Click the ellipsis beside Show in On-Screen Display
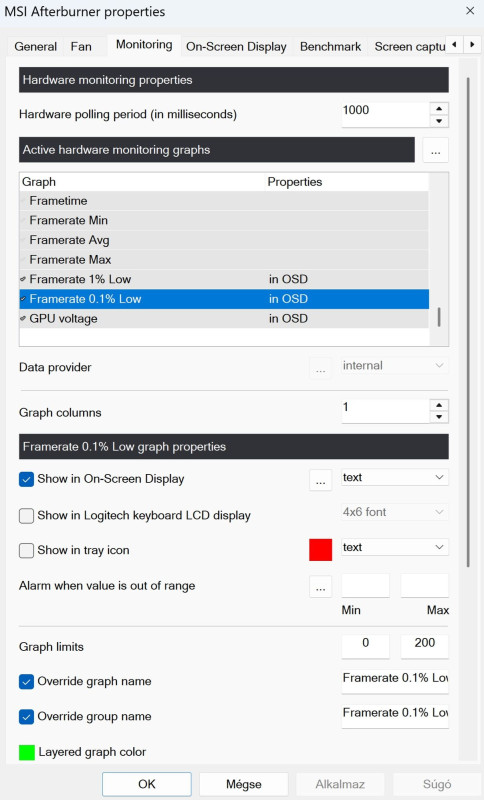Screen dimensions: 484x800 (320, 481)
